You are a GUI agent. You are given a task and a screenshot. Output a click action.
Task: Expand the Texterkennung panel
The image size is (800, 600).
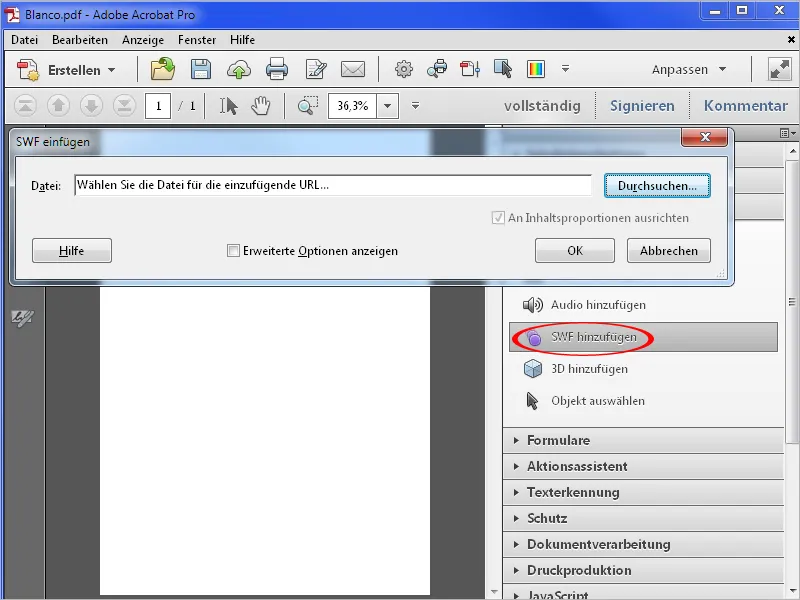643,492
